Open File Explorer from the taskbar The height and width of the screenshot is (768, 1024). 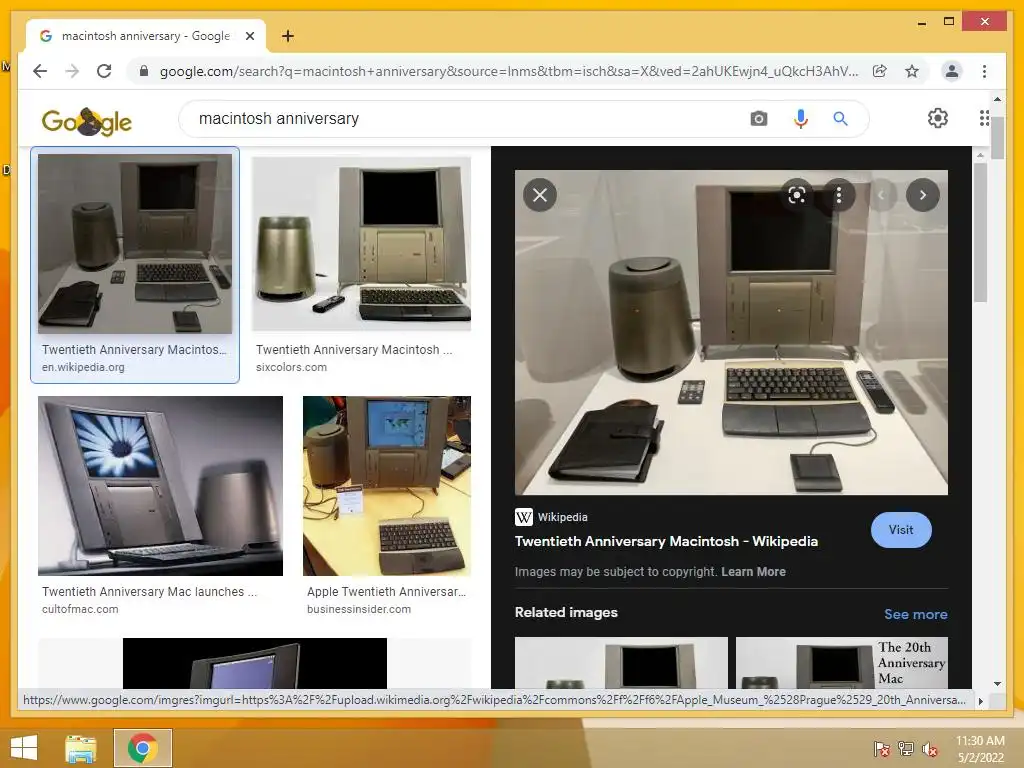click(x=81, y=748)
